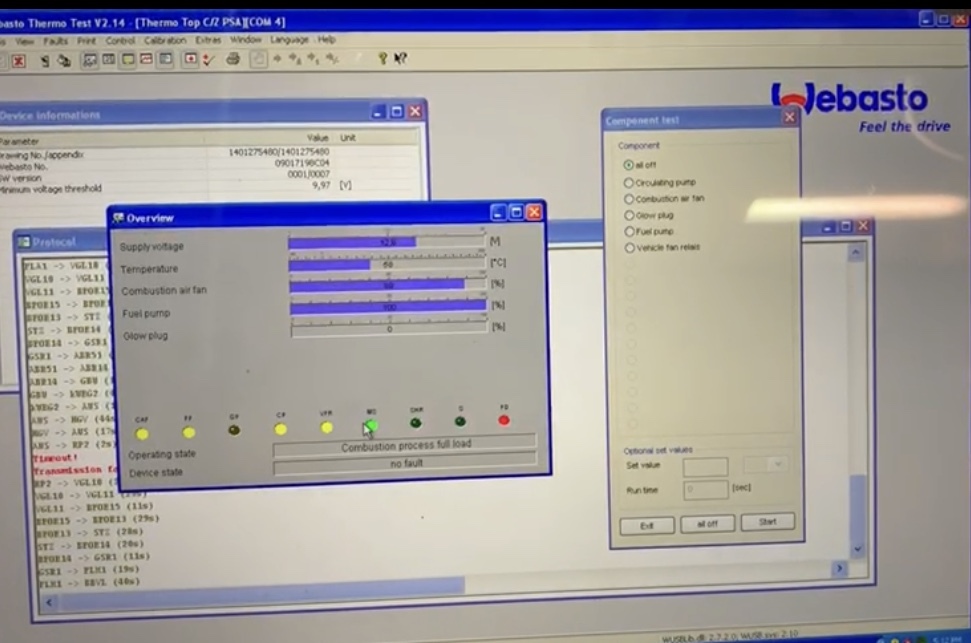Screen dimensions: 971x643
Task: Open the Window menu
Action: (246, 40)
